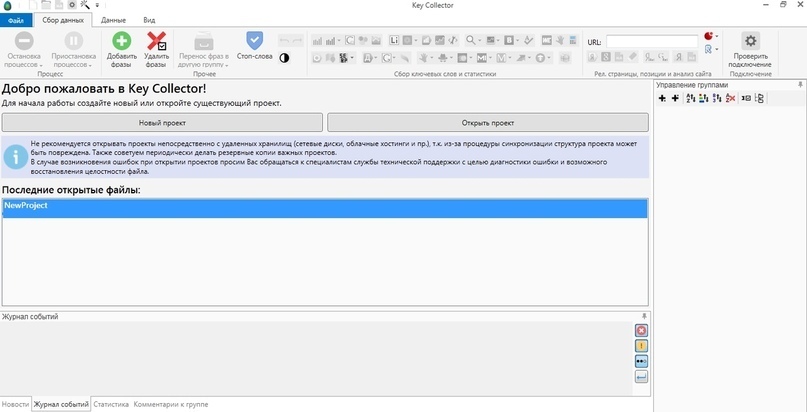Select NewProject in recent files list

coord(325,208)
